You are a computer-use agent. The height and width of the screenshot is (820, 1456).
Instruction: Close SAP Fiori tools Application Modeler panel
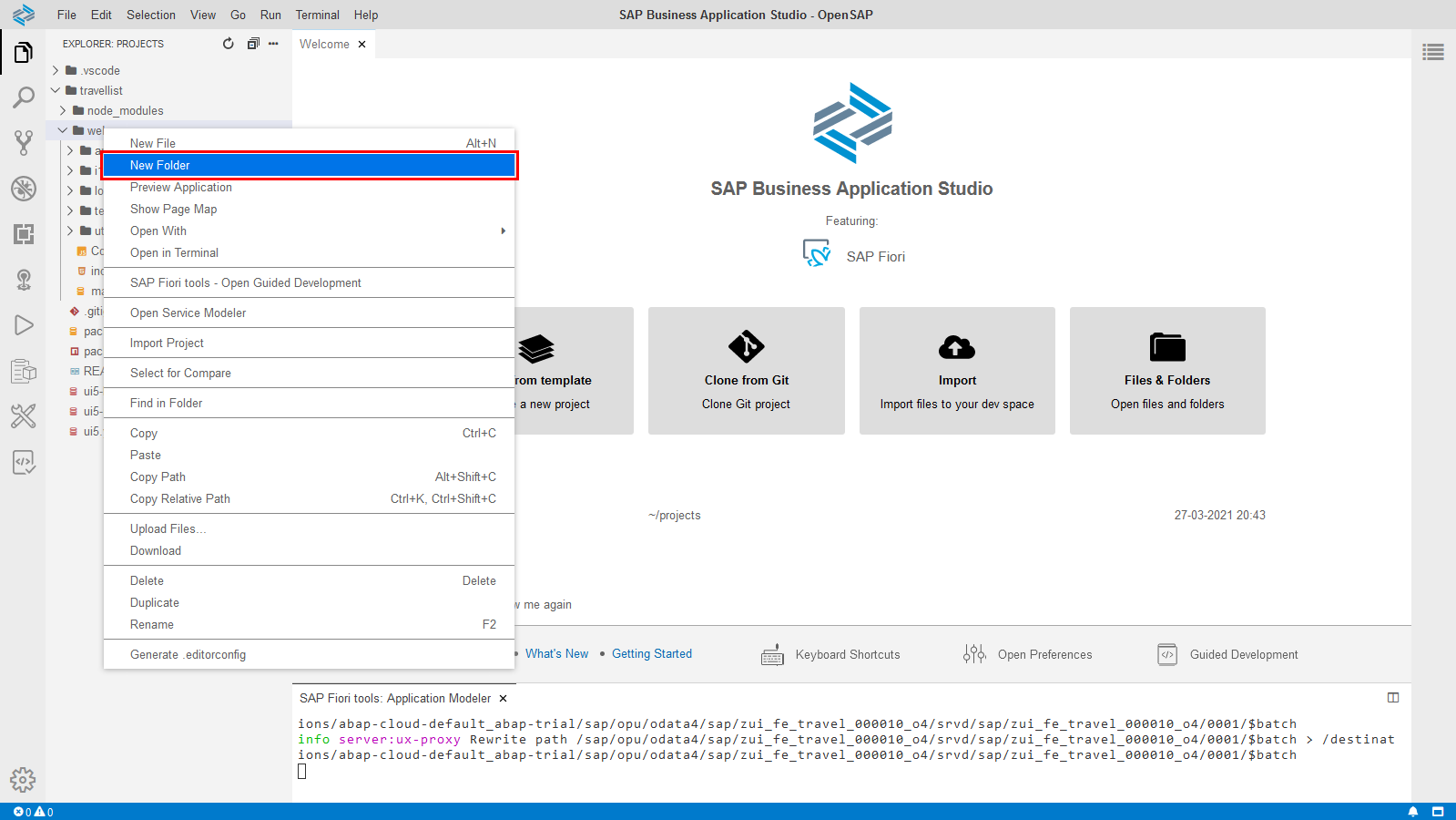[503, 699]
